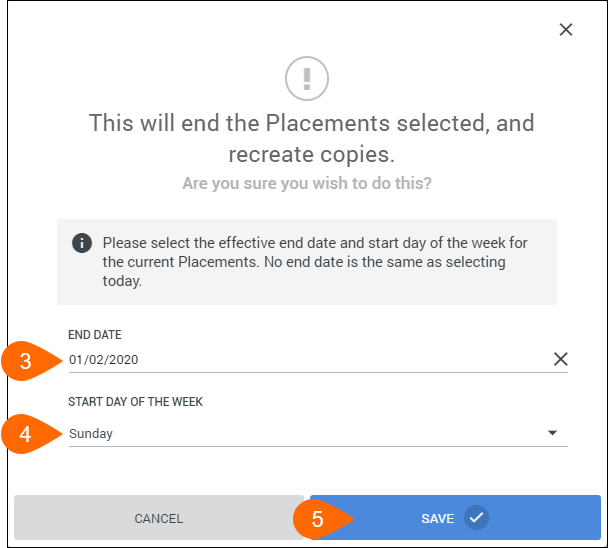Click the END DATE field label
The image size is (608, 548).
[x=95, y=335]
